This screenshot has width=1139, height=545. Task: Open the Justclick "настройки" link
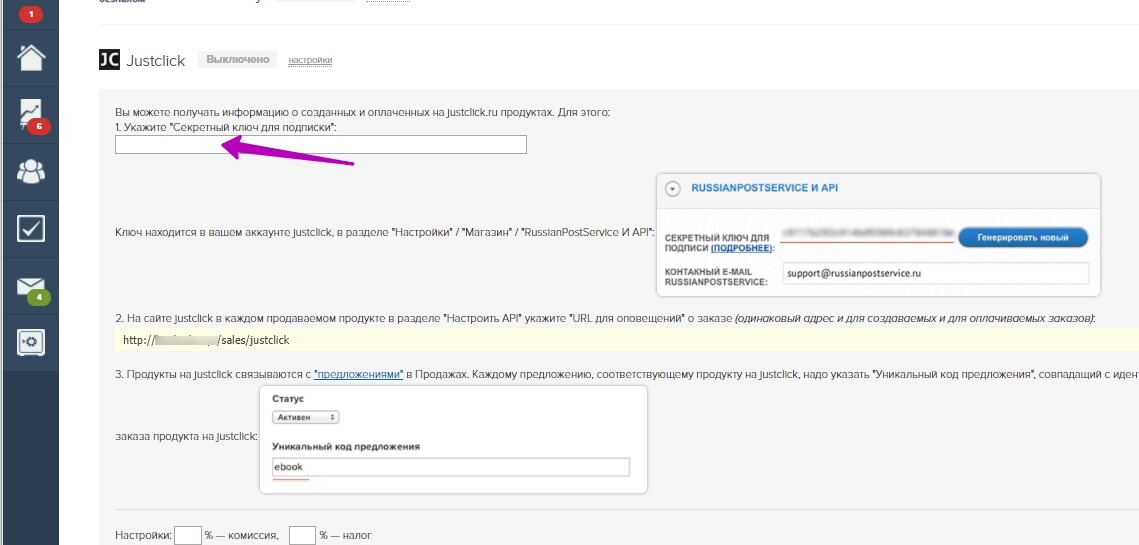(x=310, y=60)
